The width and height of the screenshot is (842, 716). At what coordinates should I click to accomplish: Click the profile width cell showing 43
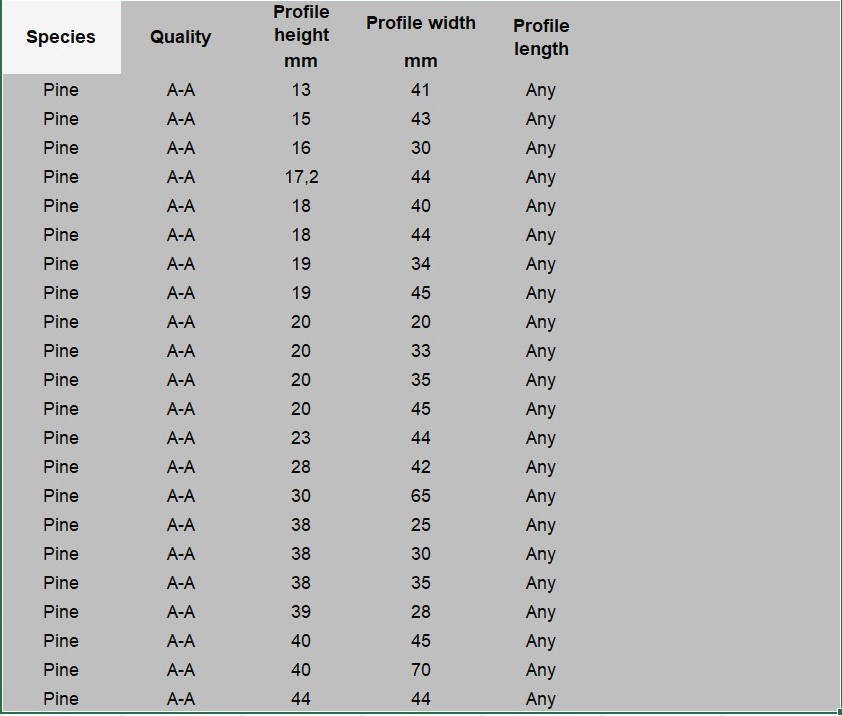(421, 119)
